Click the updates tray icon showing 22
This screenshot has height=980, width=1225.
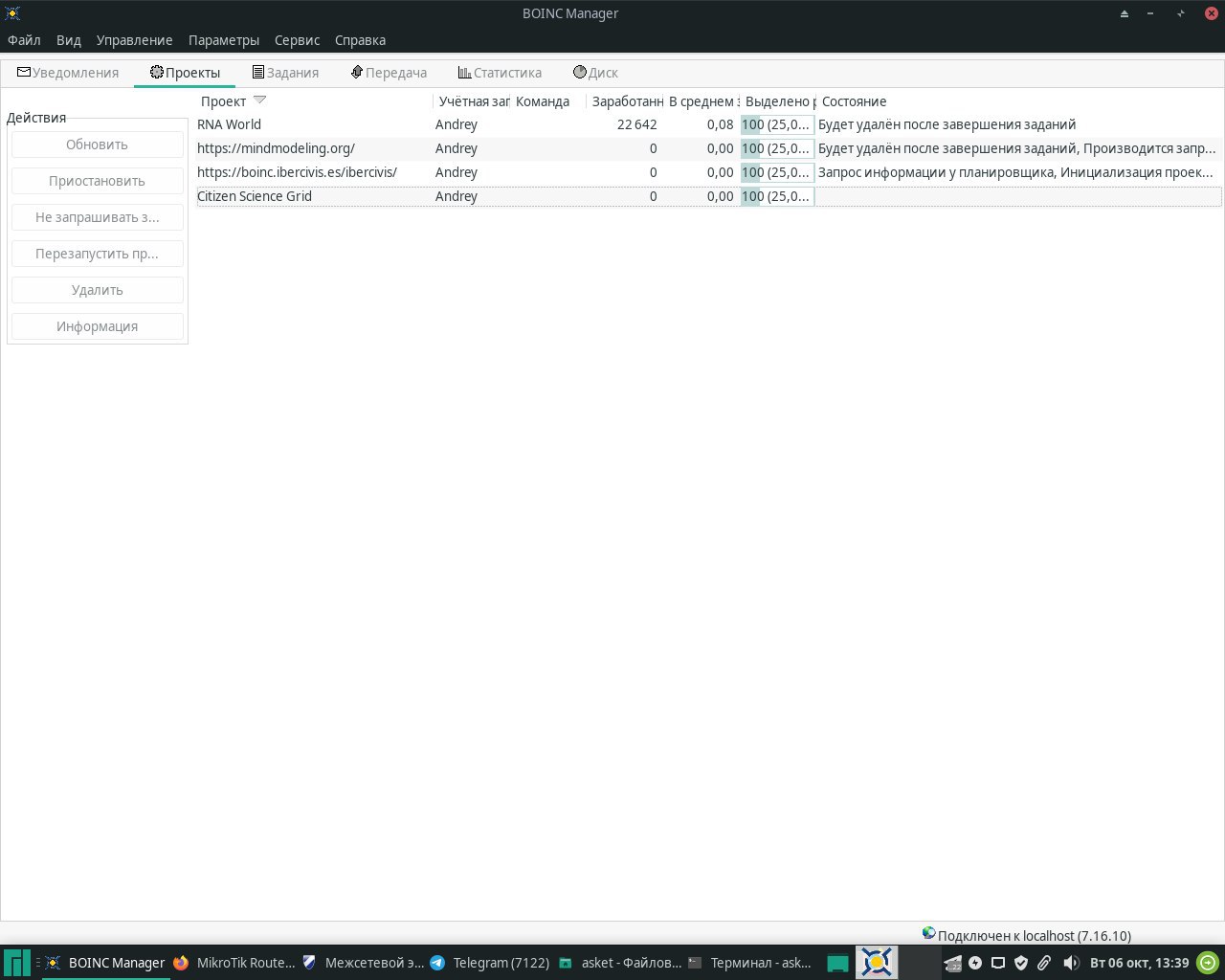pos(952,963)
